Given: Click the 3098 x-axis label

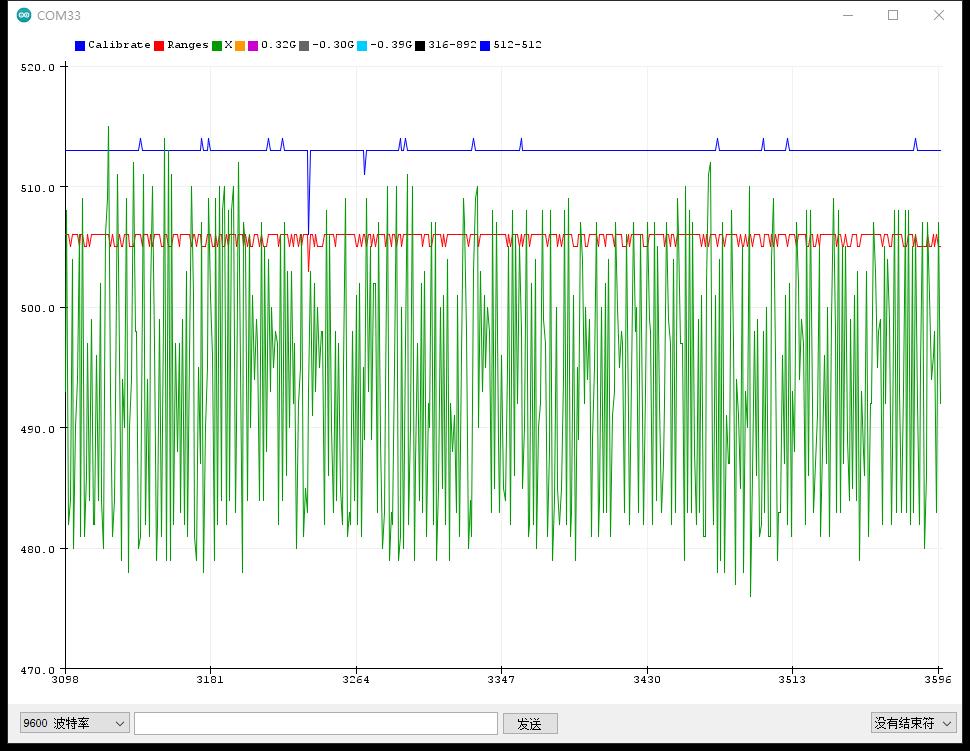Looking at the screenshot, I should pyautogui.click(x=65, y=679).
